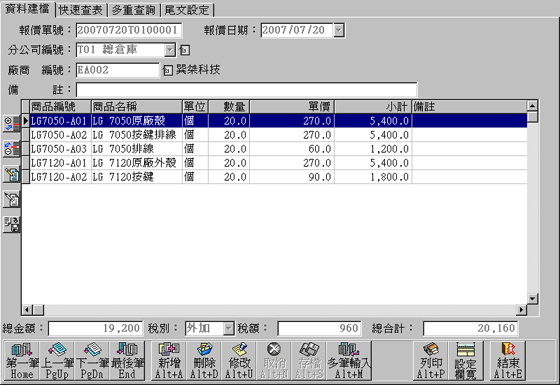
Task: Click the remove-row icon left of the grid
Action: tap(12, 148)
